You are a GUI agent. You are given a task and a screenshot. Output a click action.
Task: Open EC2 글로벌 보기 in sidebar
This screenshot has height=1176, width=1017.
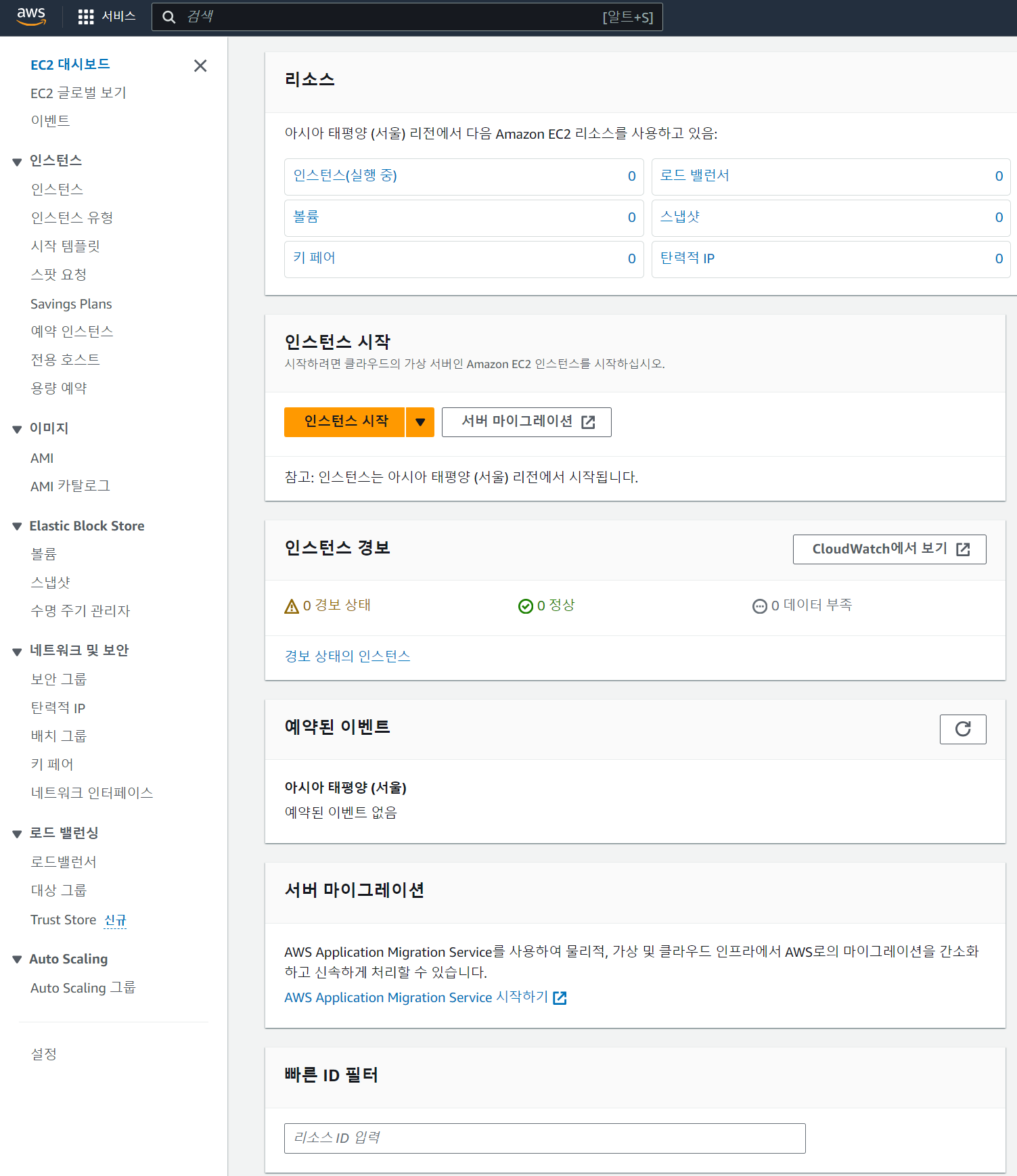coord(78,93)
